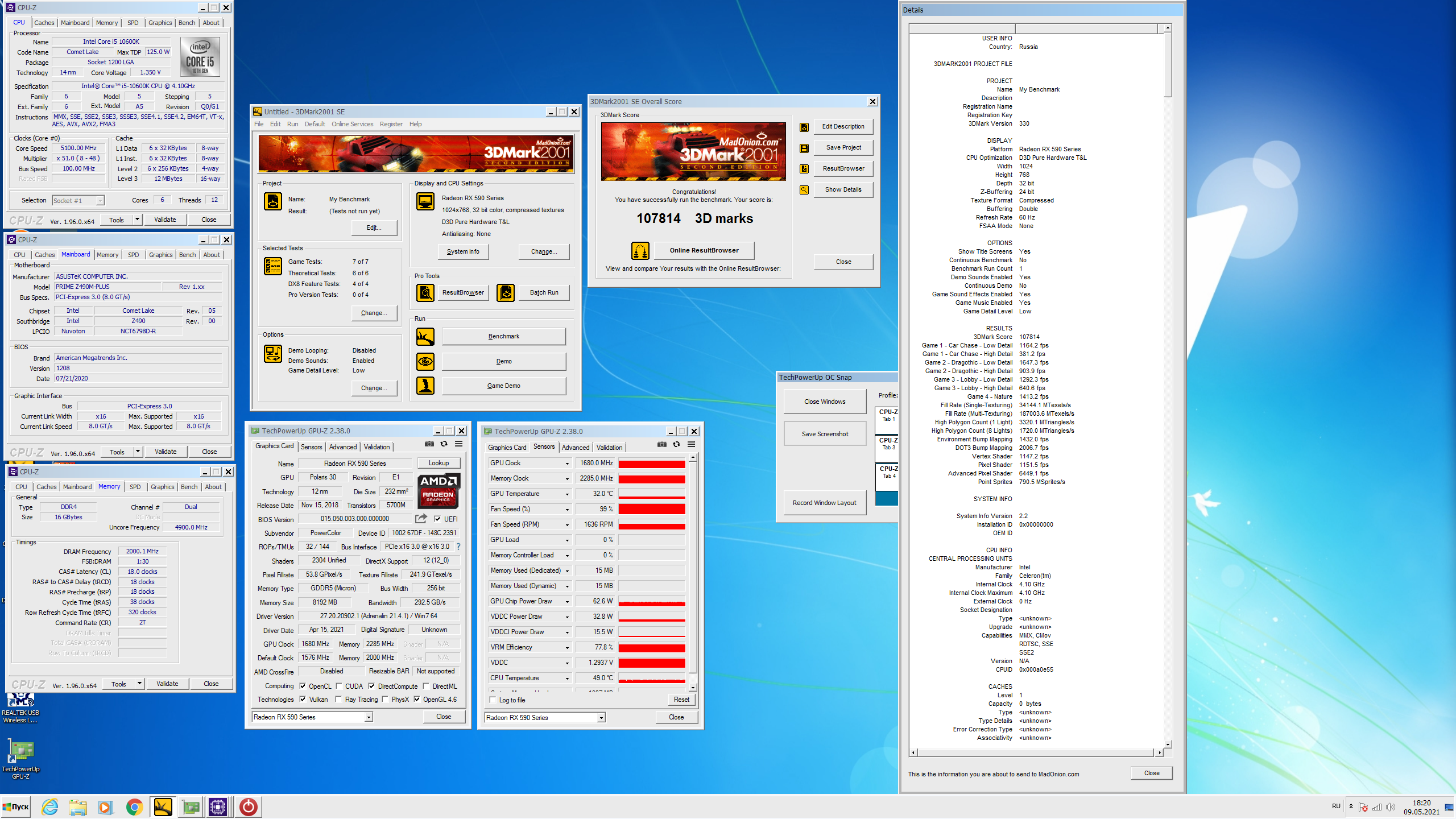Click the Lookup button in GPU-Z

pos(439,463)
